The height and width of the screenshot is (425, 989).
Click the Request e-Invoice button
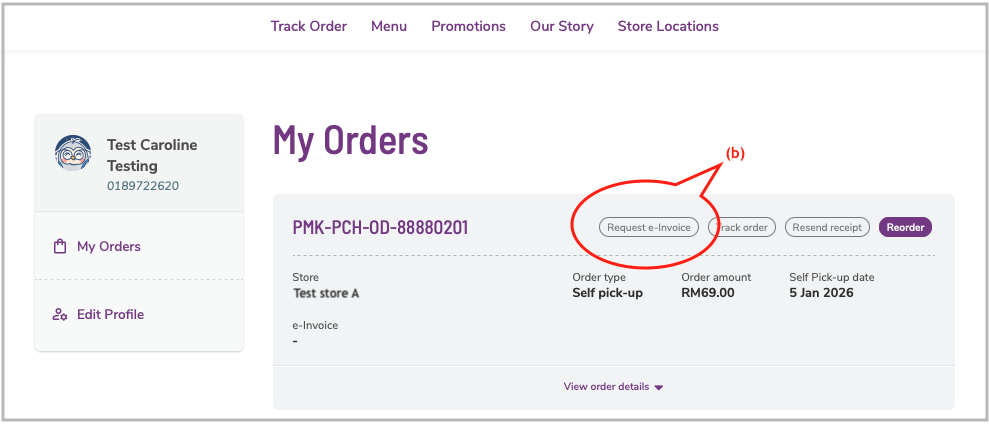649,228
